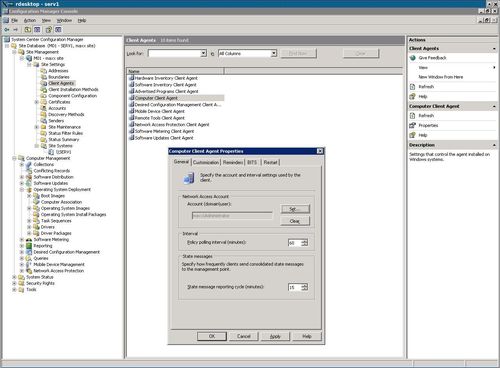Select Status Filter Rules in the tree

pyautogui.click(x=65, y=133)
